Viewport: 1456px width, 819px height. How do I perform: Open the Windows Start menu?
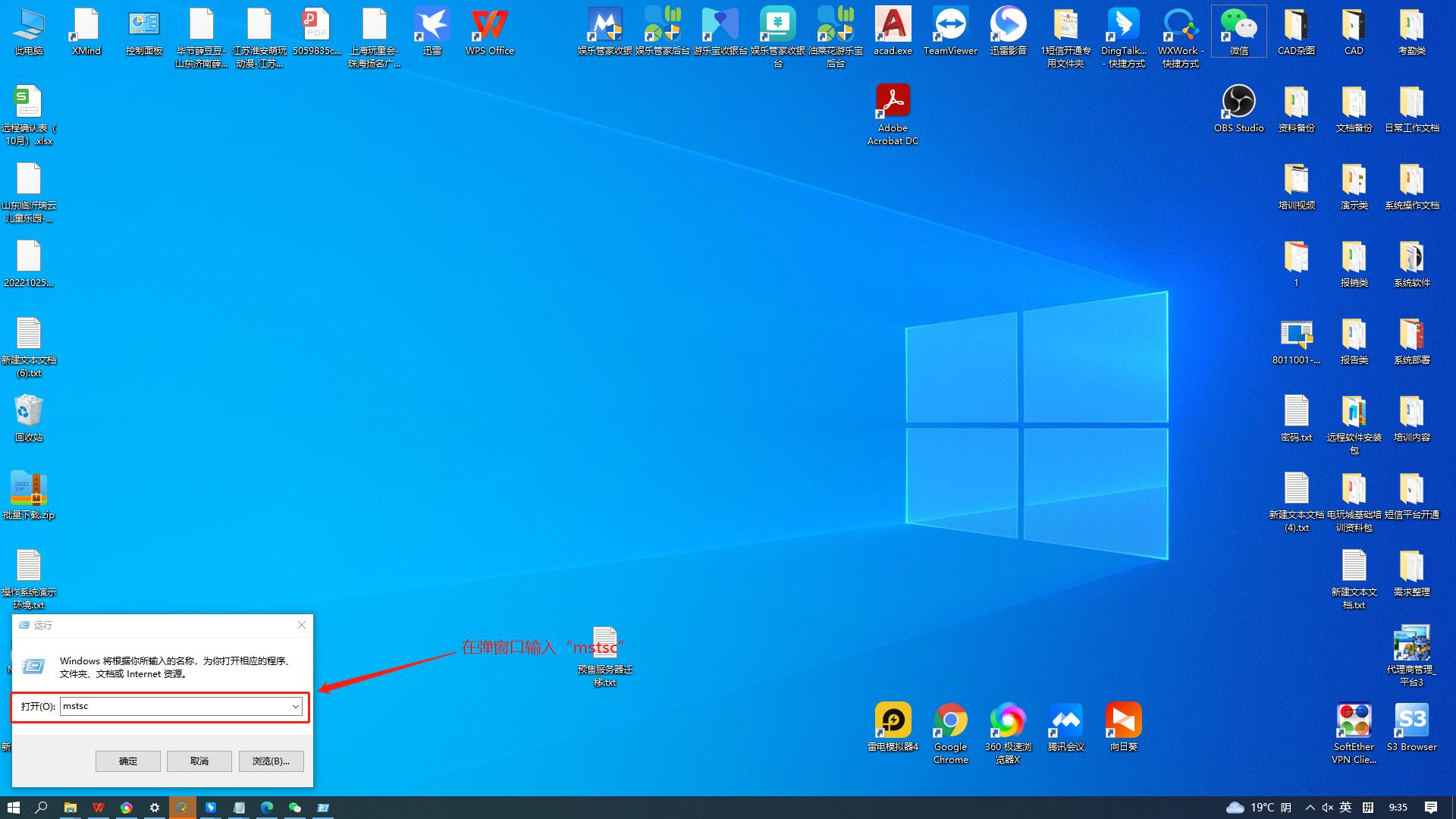point(14,808)
